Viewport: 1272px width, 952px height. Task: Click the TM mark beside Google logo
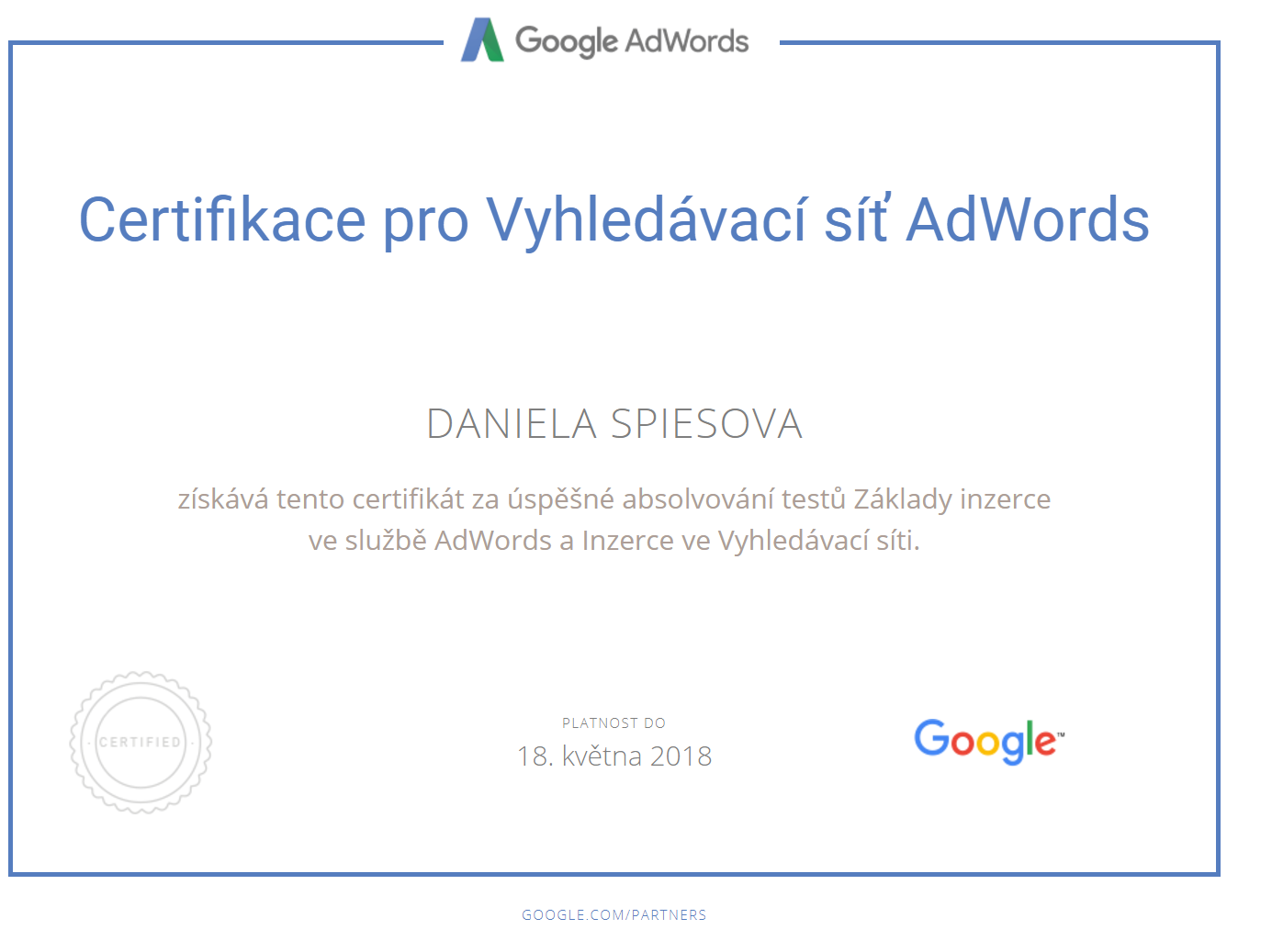coord(1061,734)
